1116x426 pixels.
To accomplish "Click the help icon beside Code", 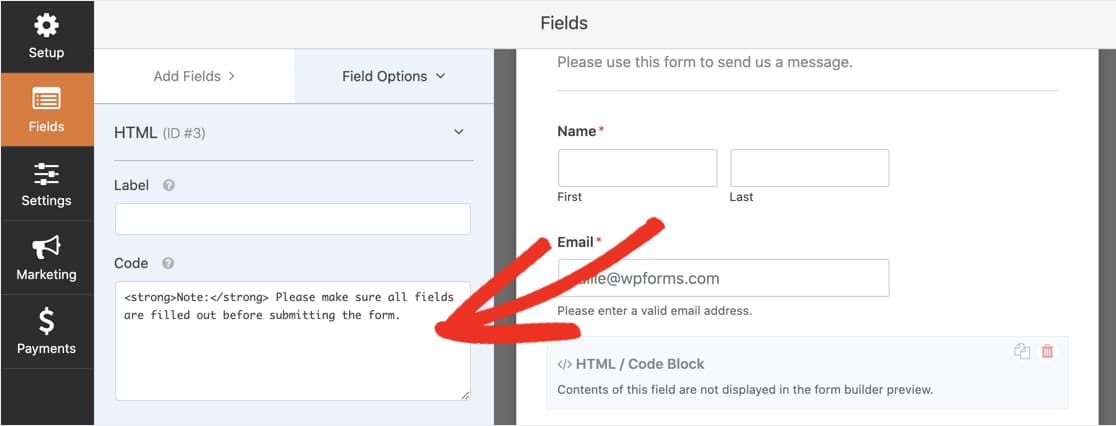I will pos(168,263).
